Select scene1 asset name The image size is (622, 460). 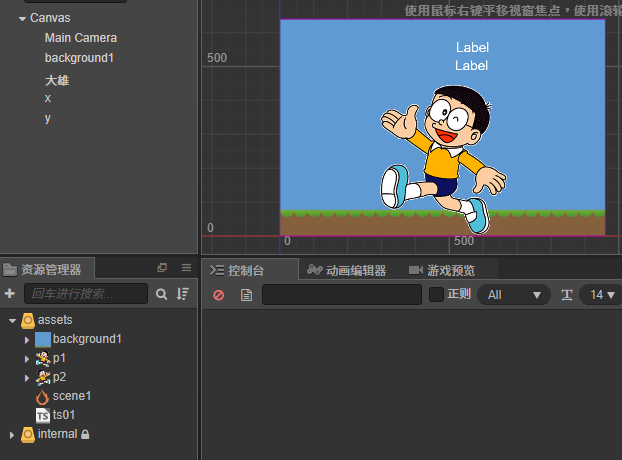(72, 396)
